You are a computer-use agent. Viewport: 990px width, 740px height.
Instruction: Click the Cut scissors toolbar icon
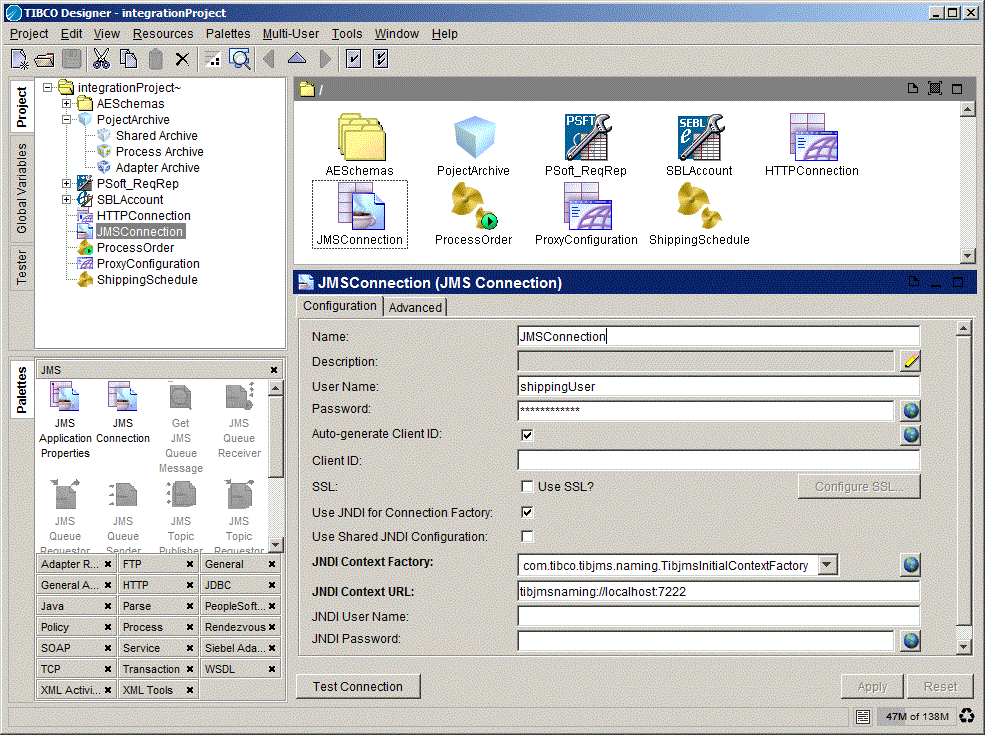tap(101, 59)
